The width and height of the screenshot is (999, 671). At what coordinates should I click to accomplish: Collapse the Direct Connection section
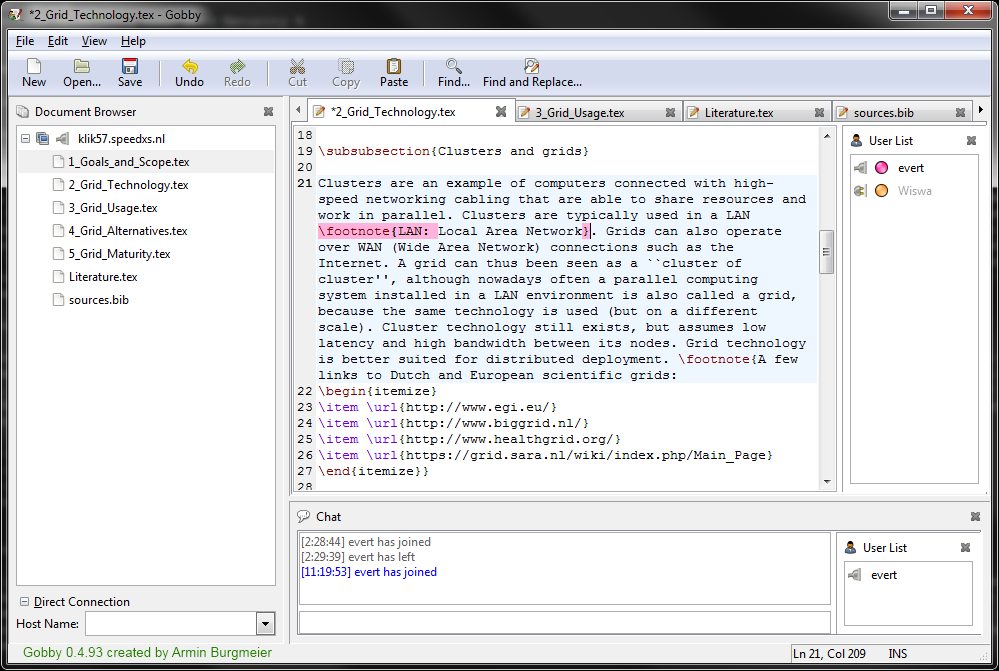[24, 602]
